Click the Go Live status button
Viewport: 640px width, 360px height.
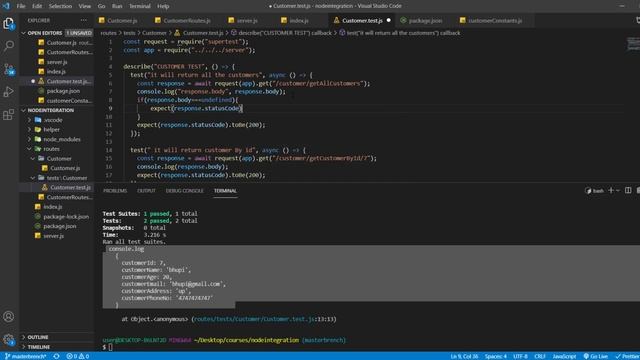[596, 356]
